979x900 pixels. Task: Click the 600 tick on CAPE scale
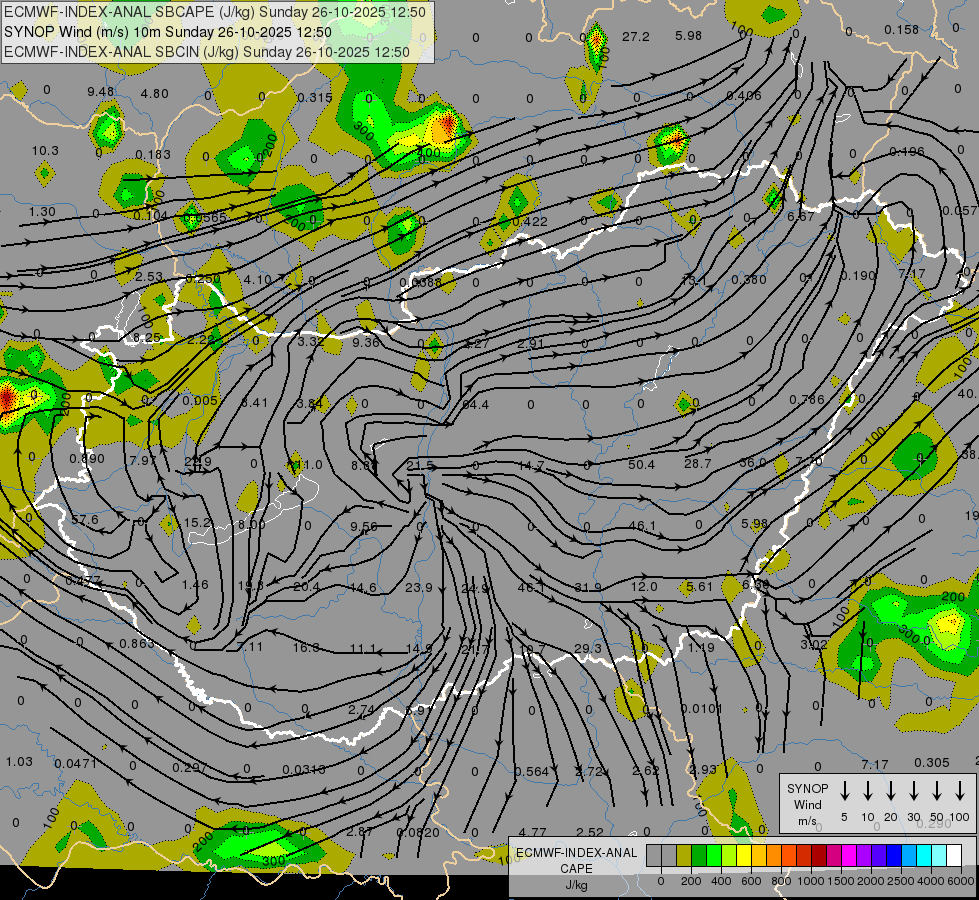751,881
